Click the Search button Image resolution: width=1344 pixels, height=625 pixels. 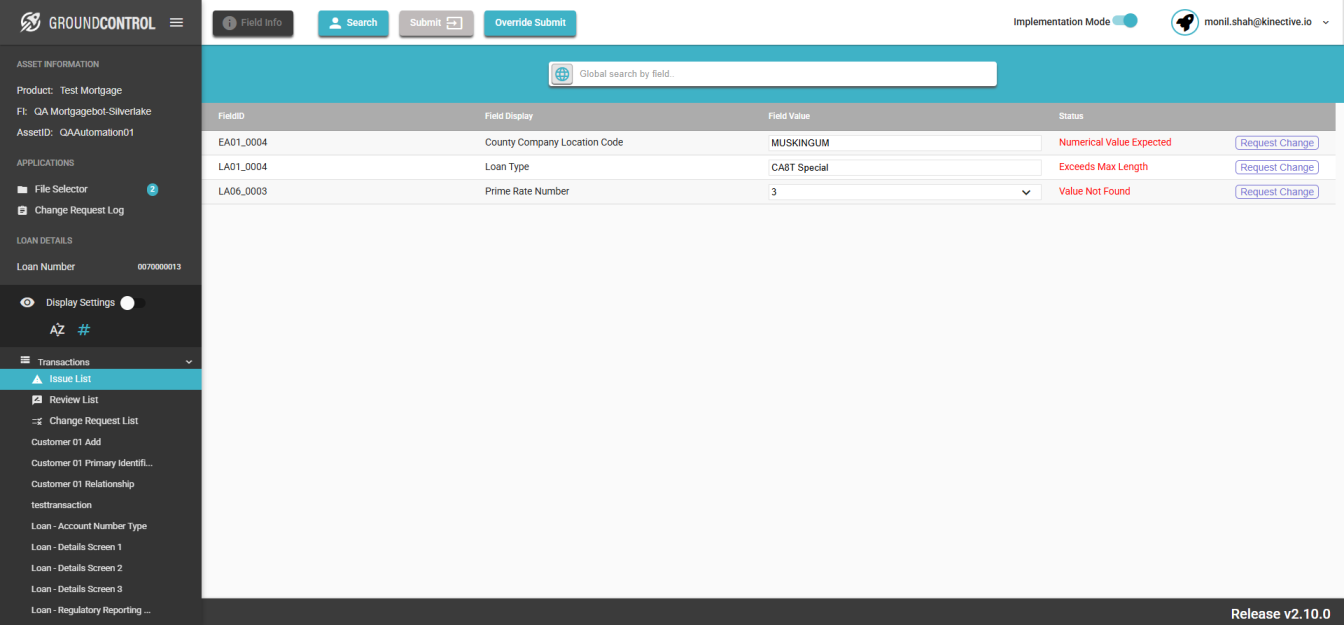coord(353,23)
